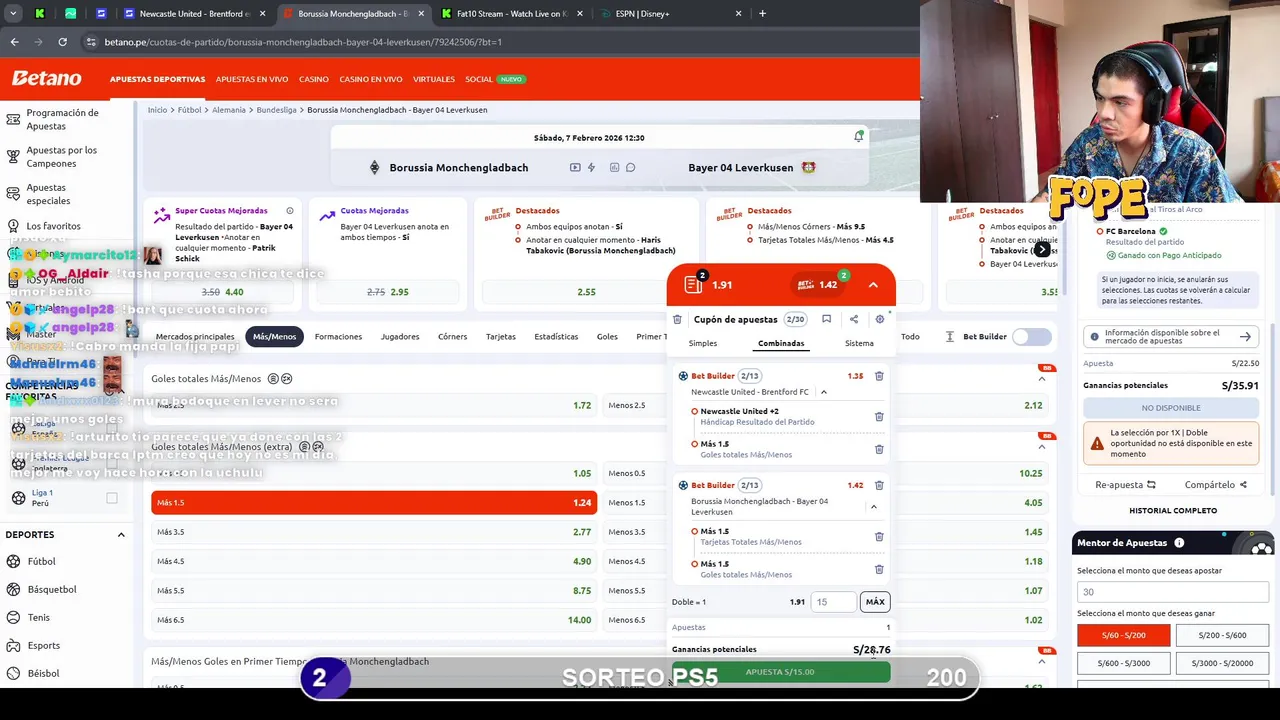This screenshot has height=720, width=1280.
Task: Open the Chrome tab search dropdown
Action: [x=13, y=14]
